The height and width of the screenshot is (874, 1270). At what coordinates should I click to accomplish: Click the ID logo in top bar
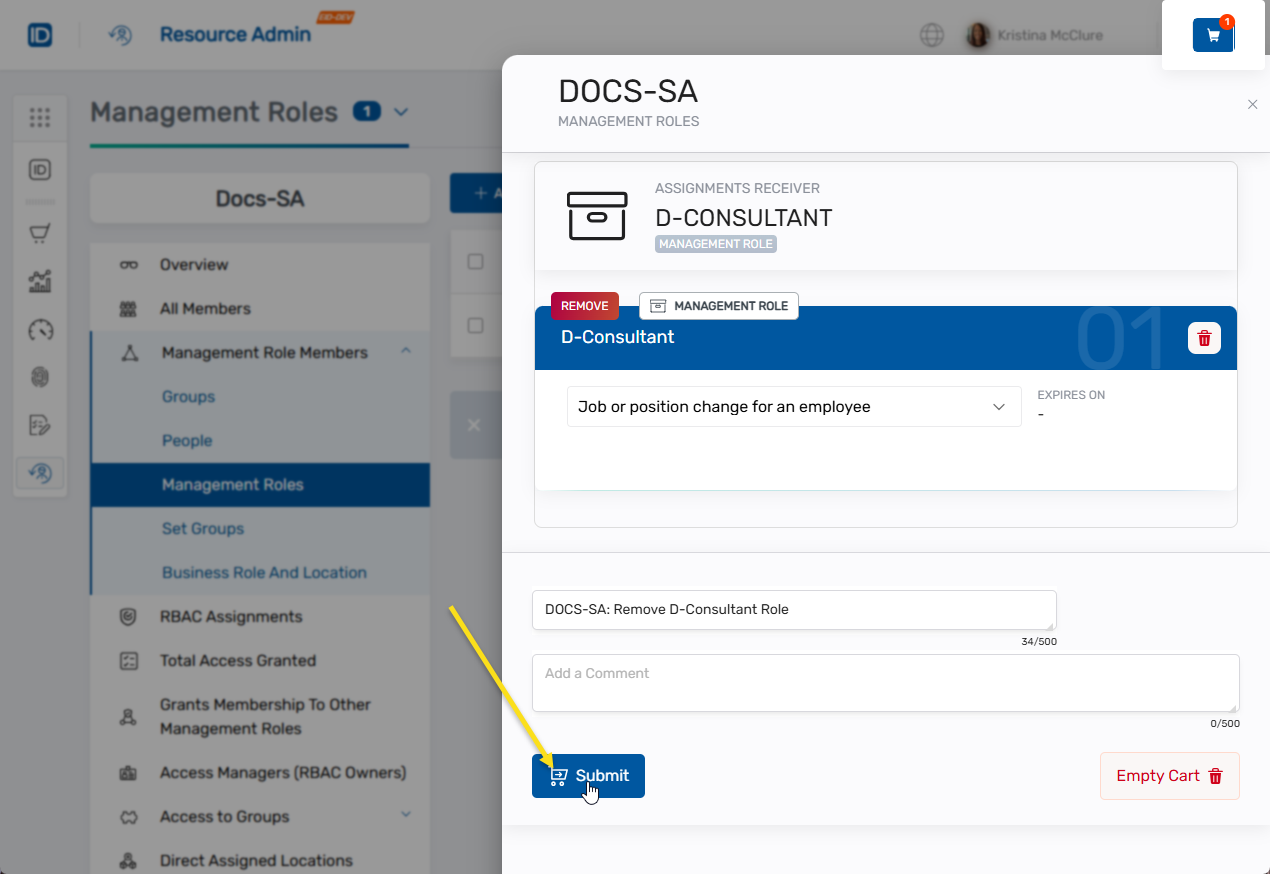pos(40,35)
